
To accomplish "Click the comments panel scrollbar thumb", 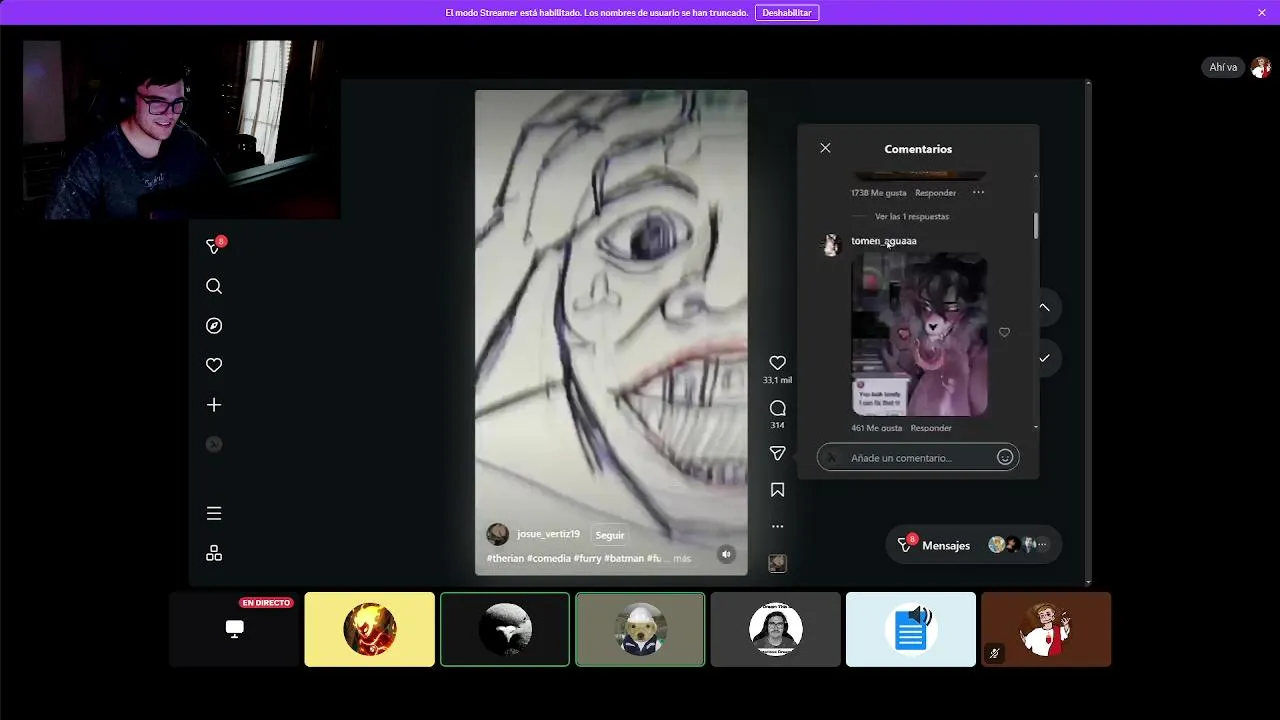I will click(1036, 225).
